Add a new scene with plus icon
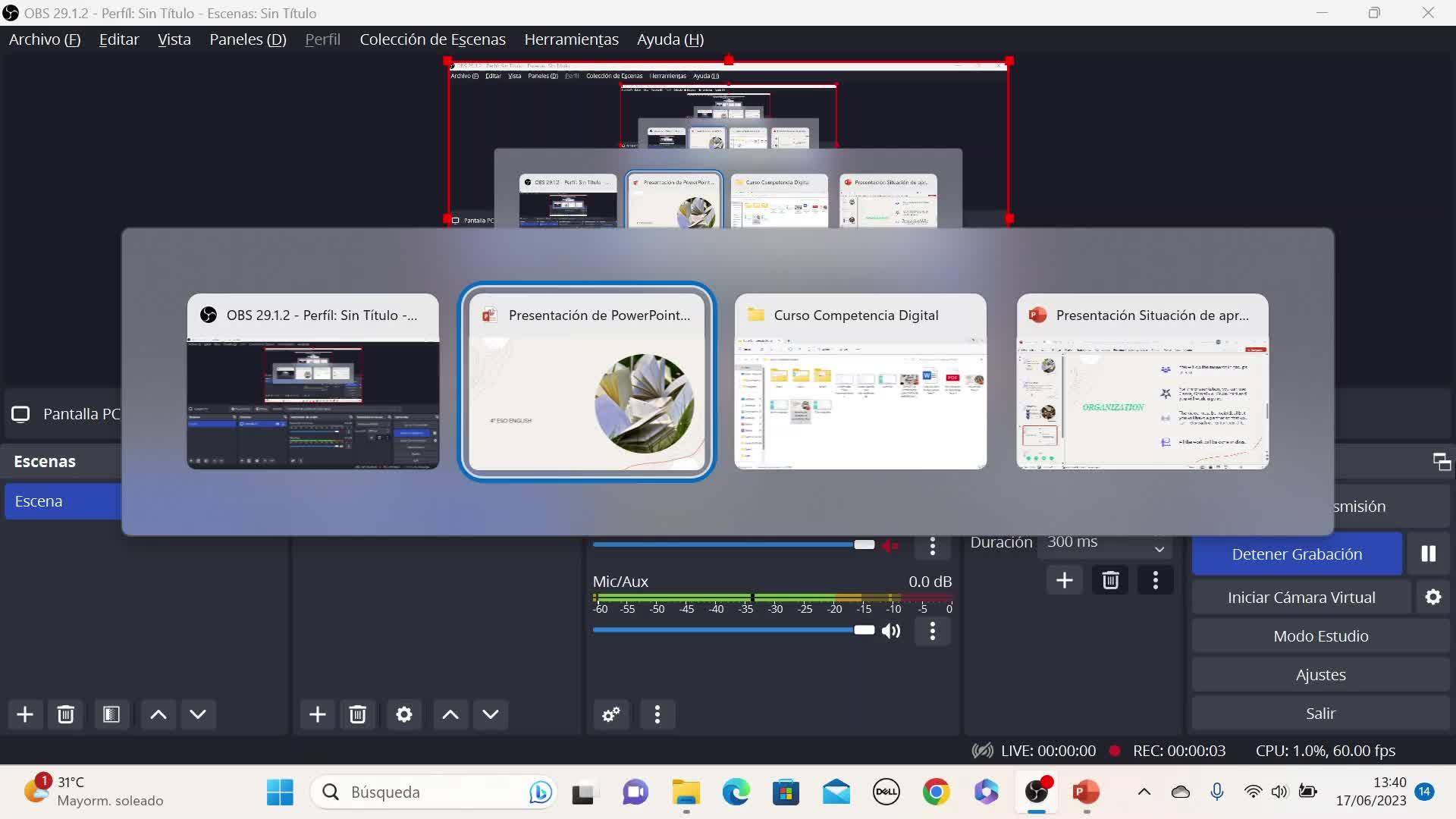Viewport: 1456px width, 819px height. click(x=25, y=714)
